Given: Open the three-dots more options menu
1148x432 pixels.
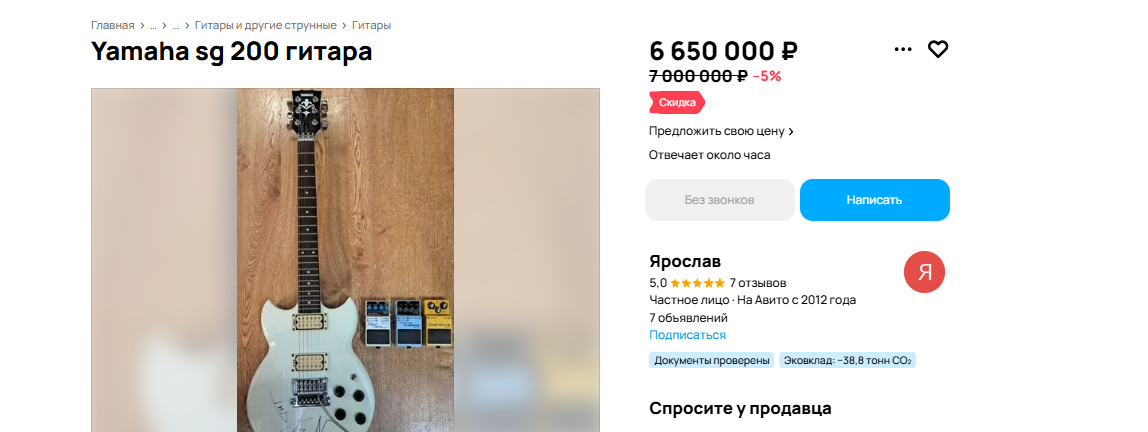Looking at the screenshot, I should 903,49.
